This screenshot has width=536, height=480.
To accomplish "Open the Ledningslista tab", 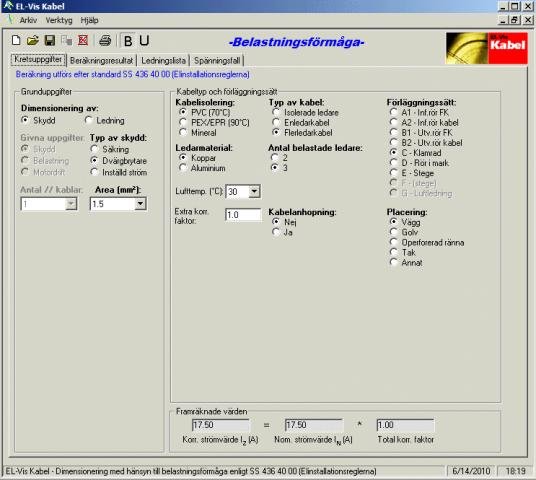I will click(163, 61).
